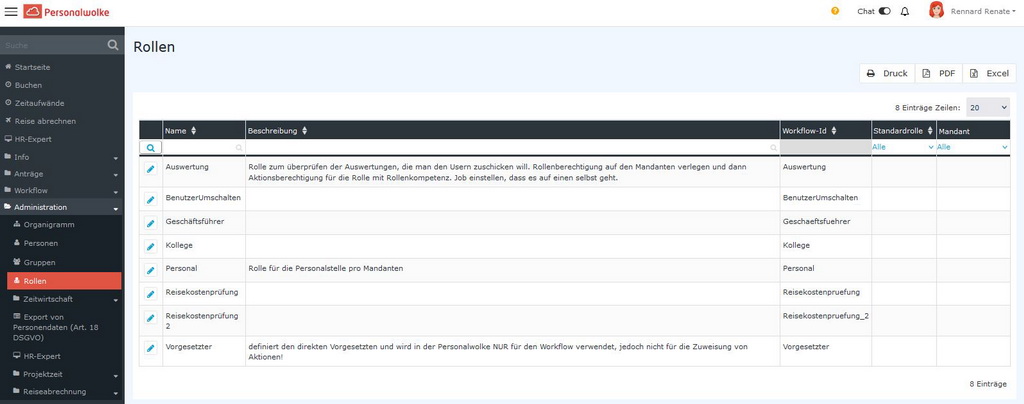
Task: Edit the Kollege role pencil icon
Action: pos(151,245)
